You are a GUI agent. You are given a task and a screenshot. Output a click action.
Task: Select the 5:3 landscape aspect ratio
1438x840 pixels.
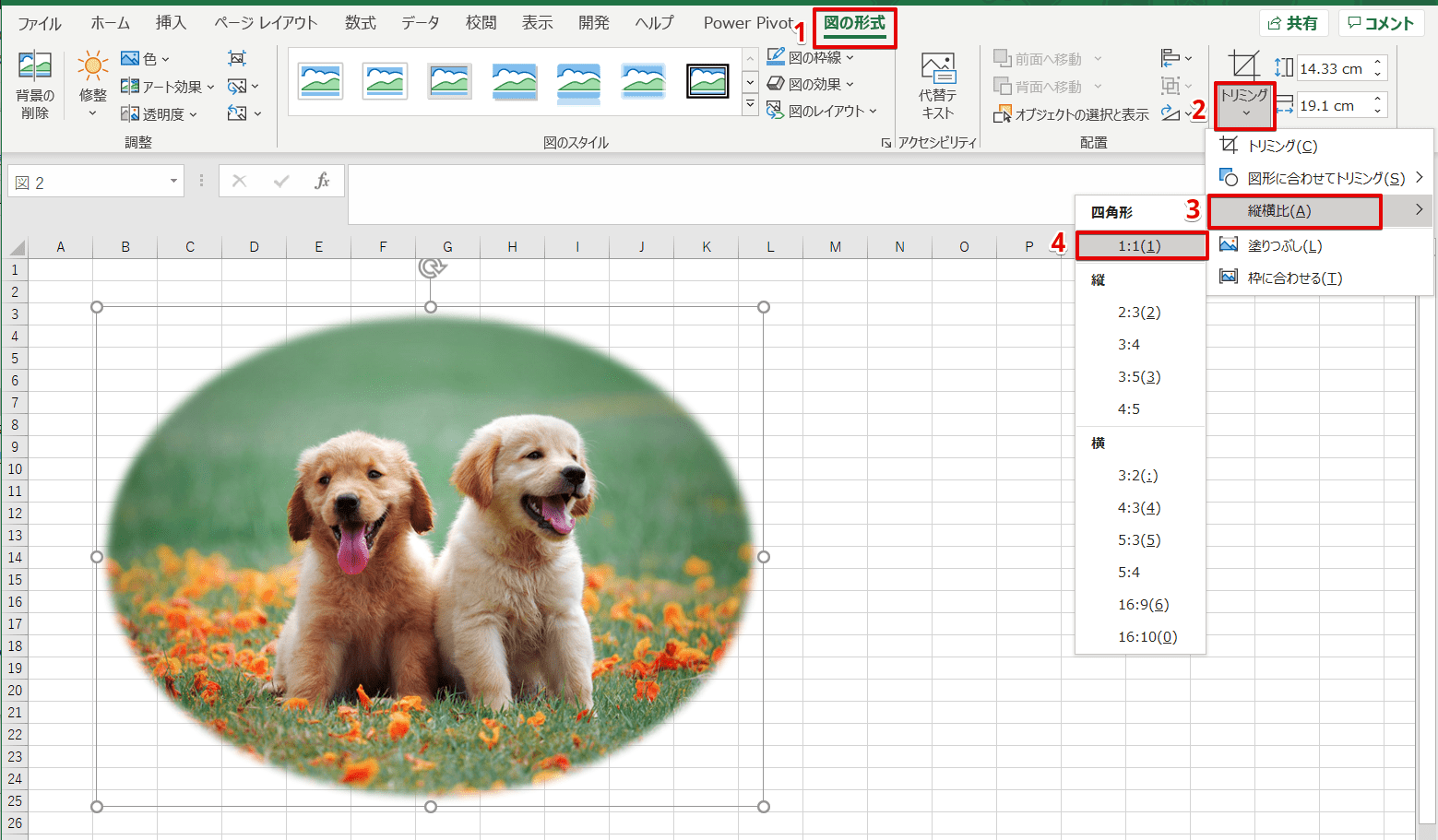click(1141, 539)
